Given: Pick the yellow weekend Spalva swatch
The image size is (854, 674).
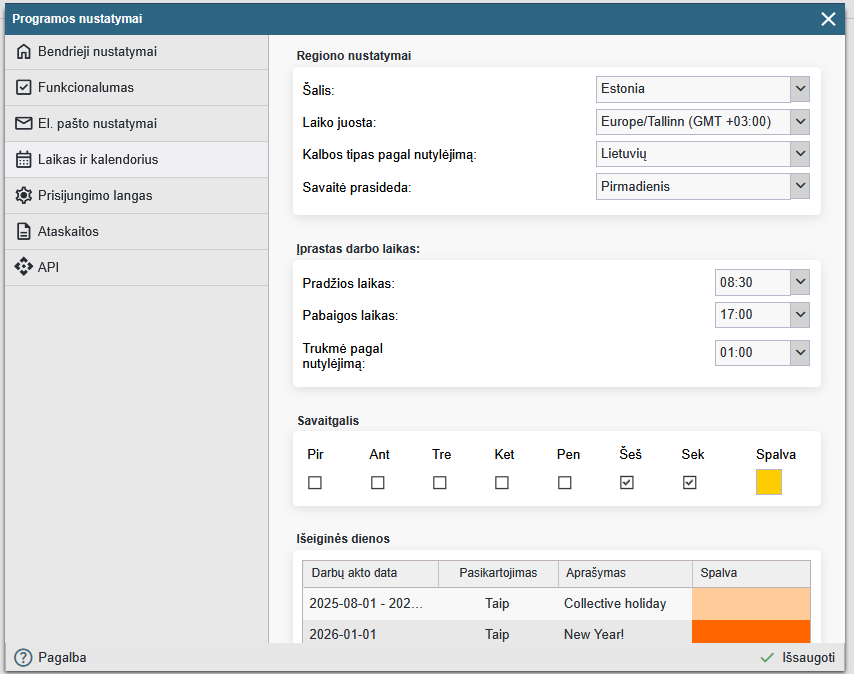Looking at the screenshot, I should (768, 482).
